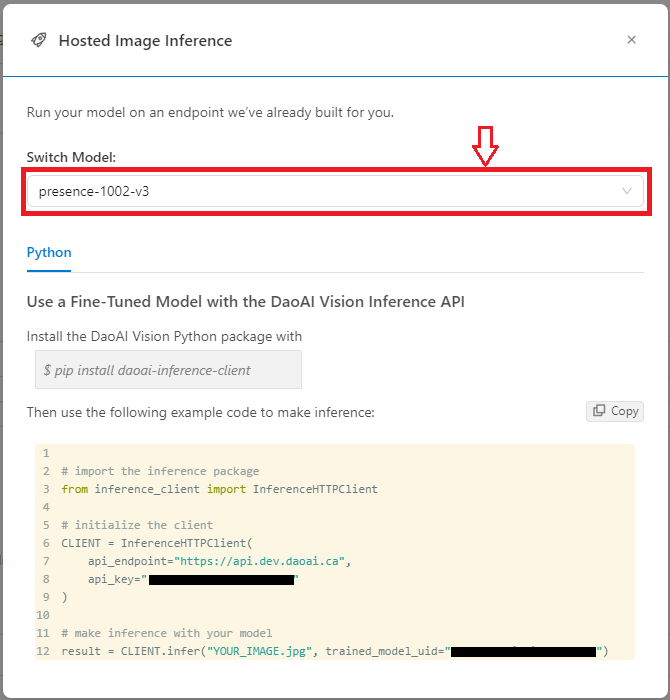
Task: Close the Hosted Image Inference dialog
Action: coord(631,40)
